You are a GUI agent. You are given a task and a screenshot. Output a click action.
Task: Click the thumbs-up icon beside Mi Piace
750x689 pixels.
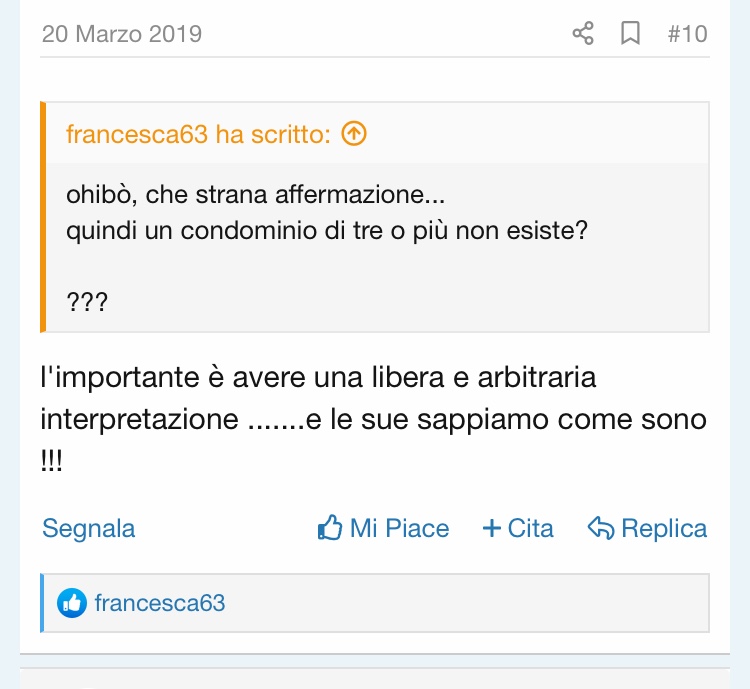click(330, 528)
